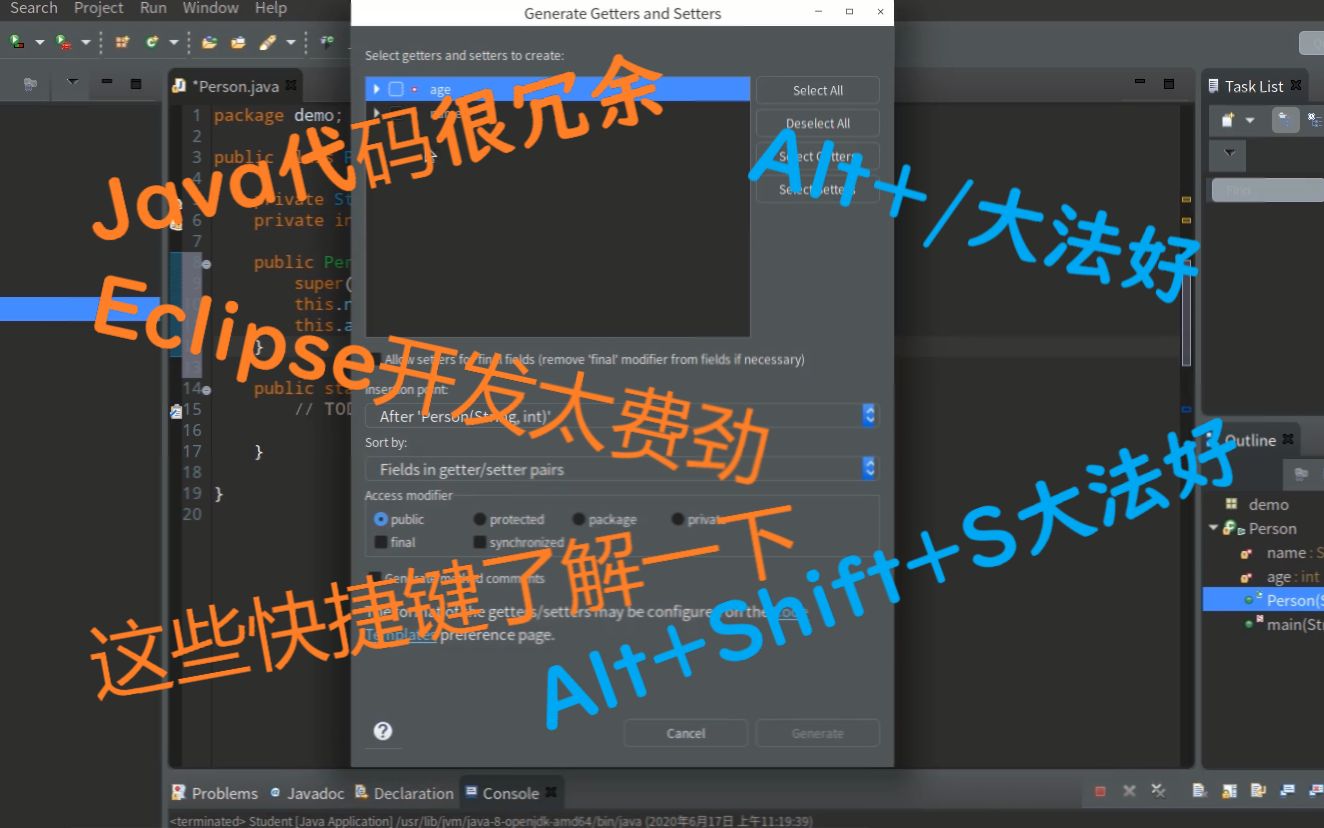
Task: Enable the final modifier checkbox
Action: pyautogui.click(x=381, y=542)
